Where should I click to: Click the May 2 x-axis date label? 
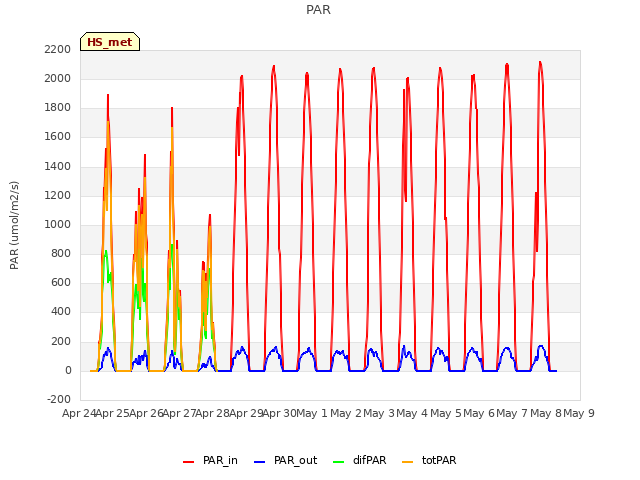point(346,413)
